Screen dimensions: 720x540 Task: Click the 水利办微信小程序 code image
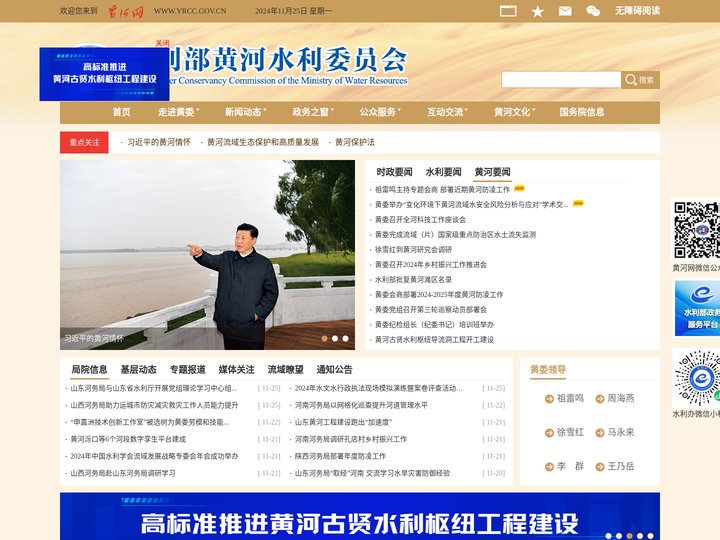tap(697, 378)
